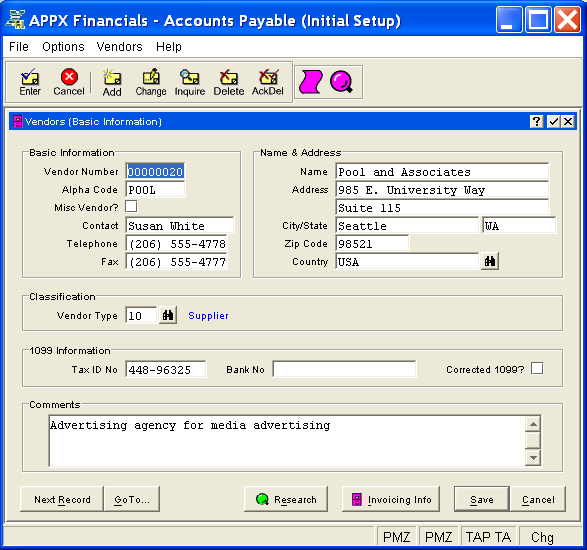Click the Suite 115 address line field
Image resolution: width=587 pixels, height=550 pixels.
pos(442,208)
